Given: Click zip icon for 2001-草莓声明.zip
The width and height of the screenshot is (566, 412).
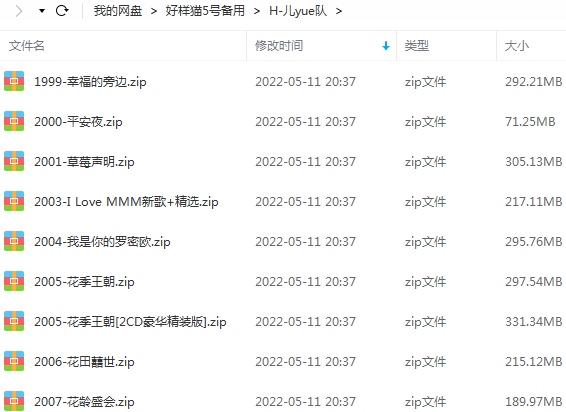Looking at the screenshot, I should point(14,161).
